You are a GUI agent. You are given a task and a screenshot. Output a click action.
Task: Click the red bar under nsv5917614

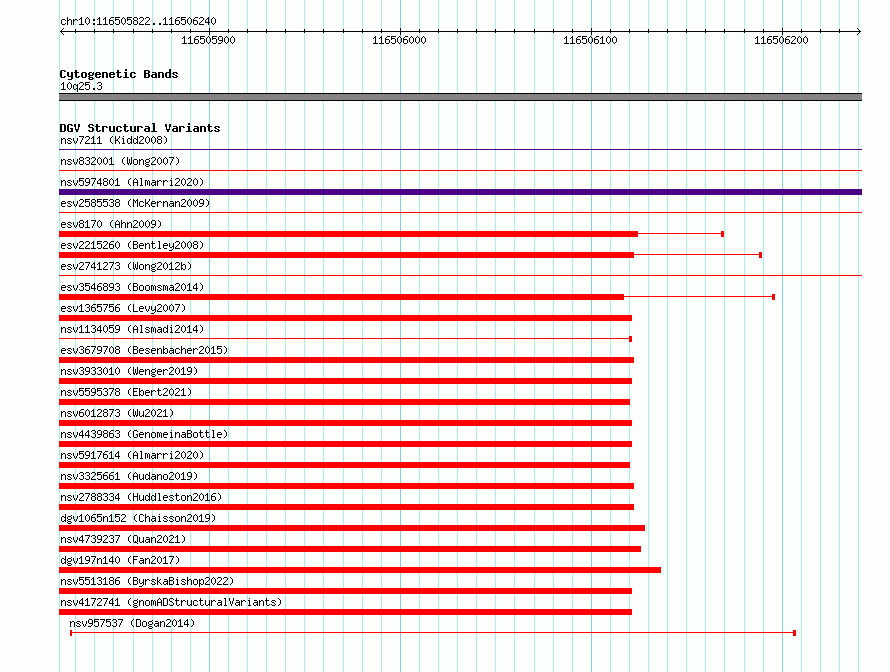(x=345, y=465)
